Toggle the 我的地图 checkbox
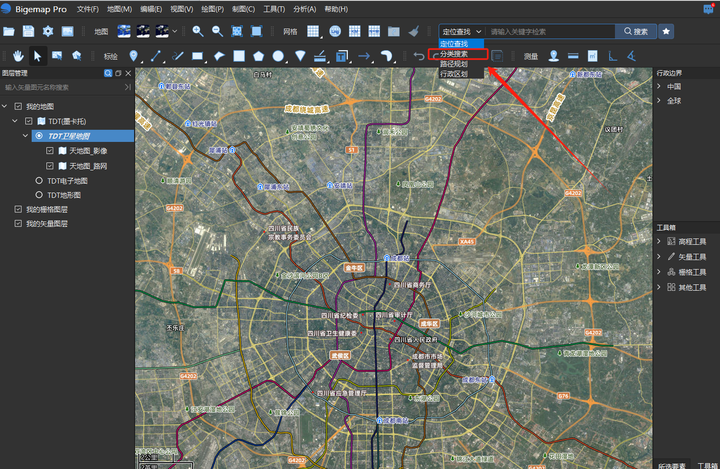The width and height of the screenshot is (720, 469). [18, 107]
